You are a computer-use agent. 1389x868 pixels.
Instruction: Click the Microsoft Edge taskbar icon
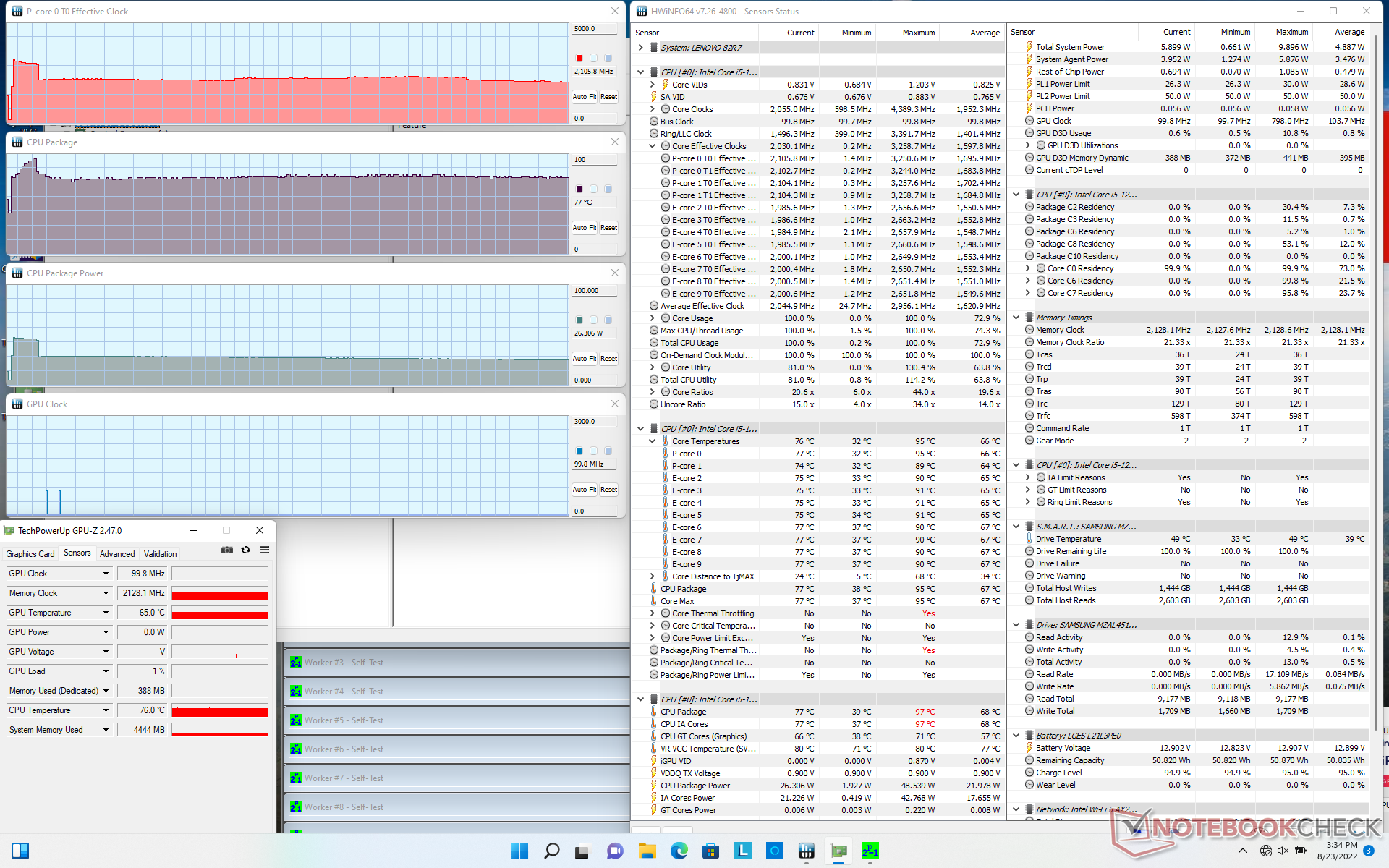[x=679, y=851]
